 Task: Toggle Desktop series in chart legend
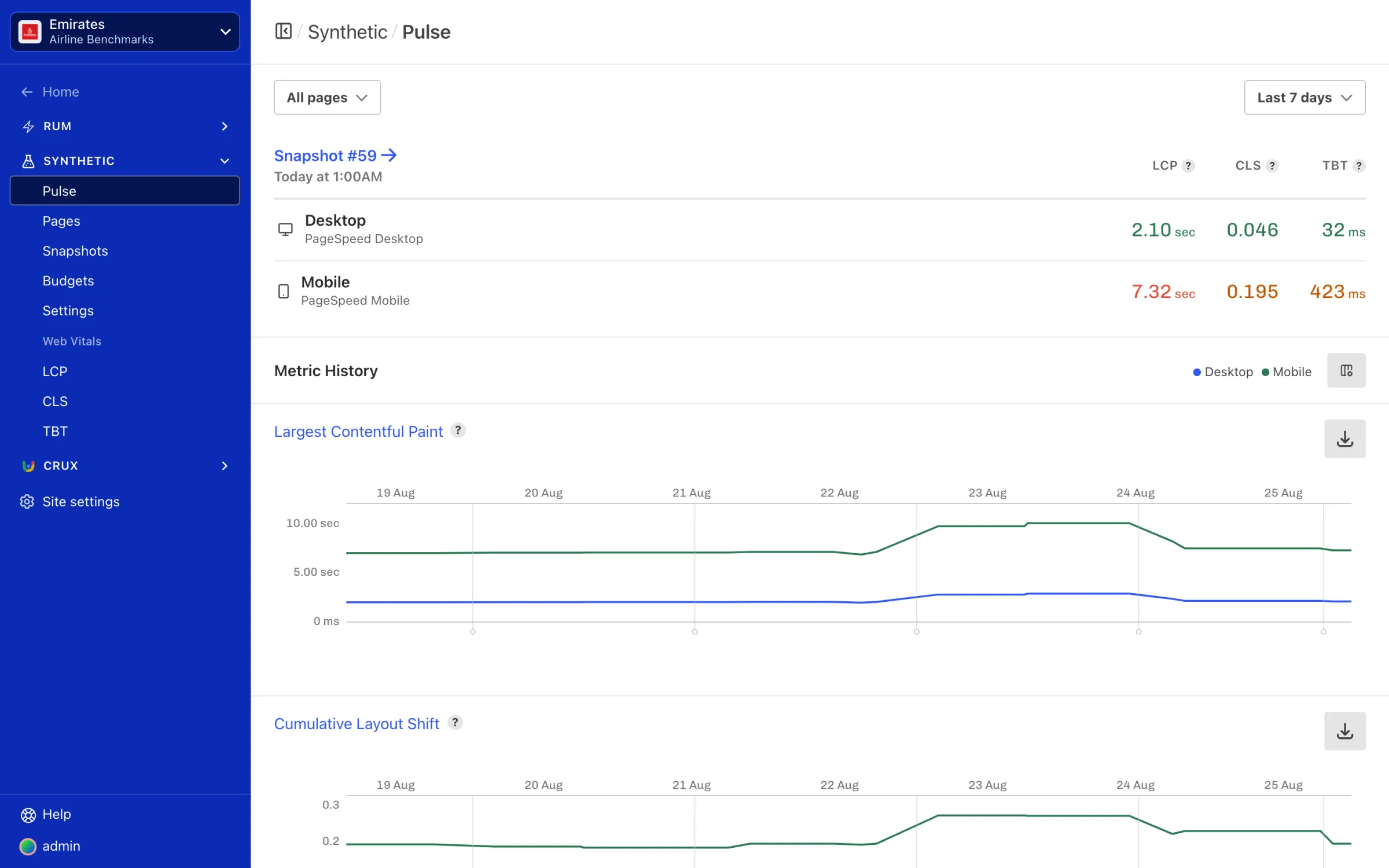pos(1223,372)
